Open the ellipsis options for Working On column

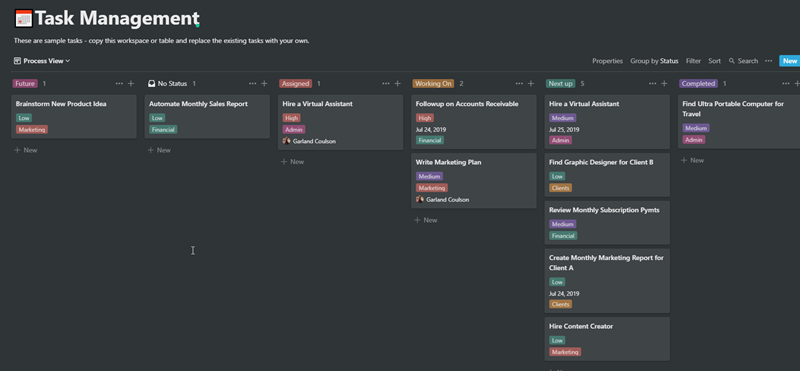519,84
